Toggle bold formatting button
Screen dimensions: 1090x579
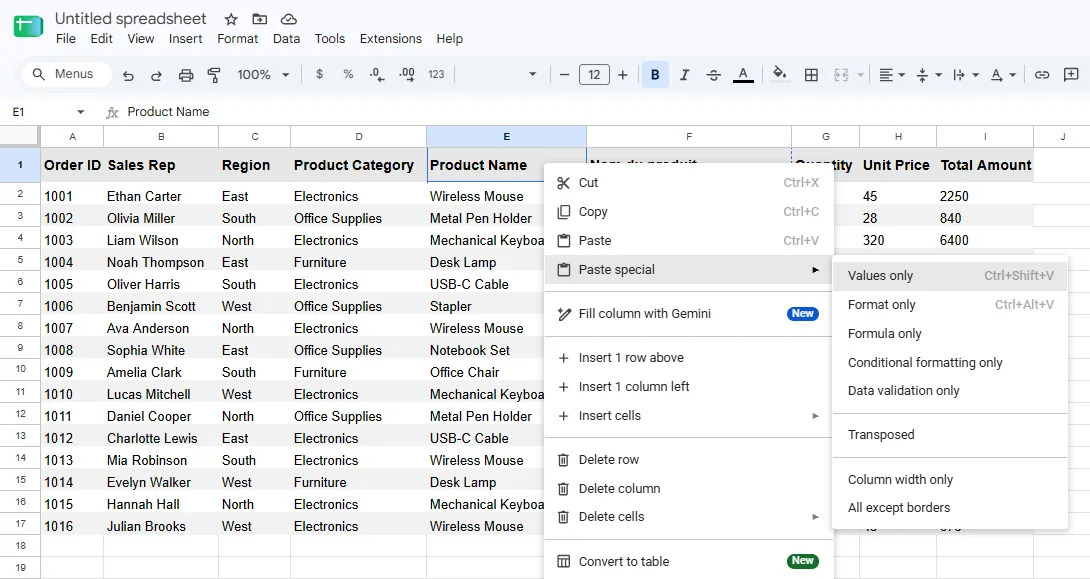655,75
